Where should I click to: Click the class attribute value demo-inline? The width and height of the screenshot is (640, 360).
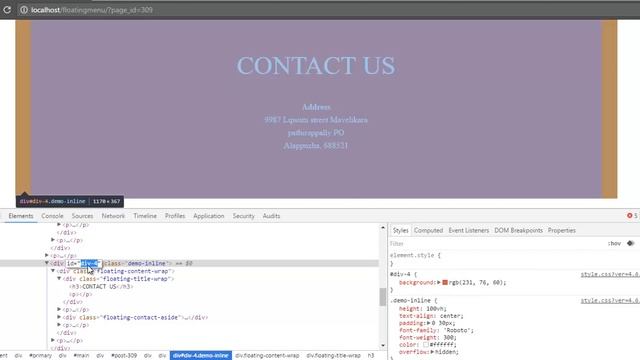point(147,263)
